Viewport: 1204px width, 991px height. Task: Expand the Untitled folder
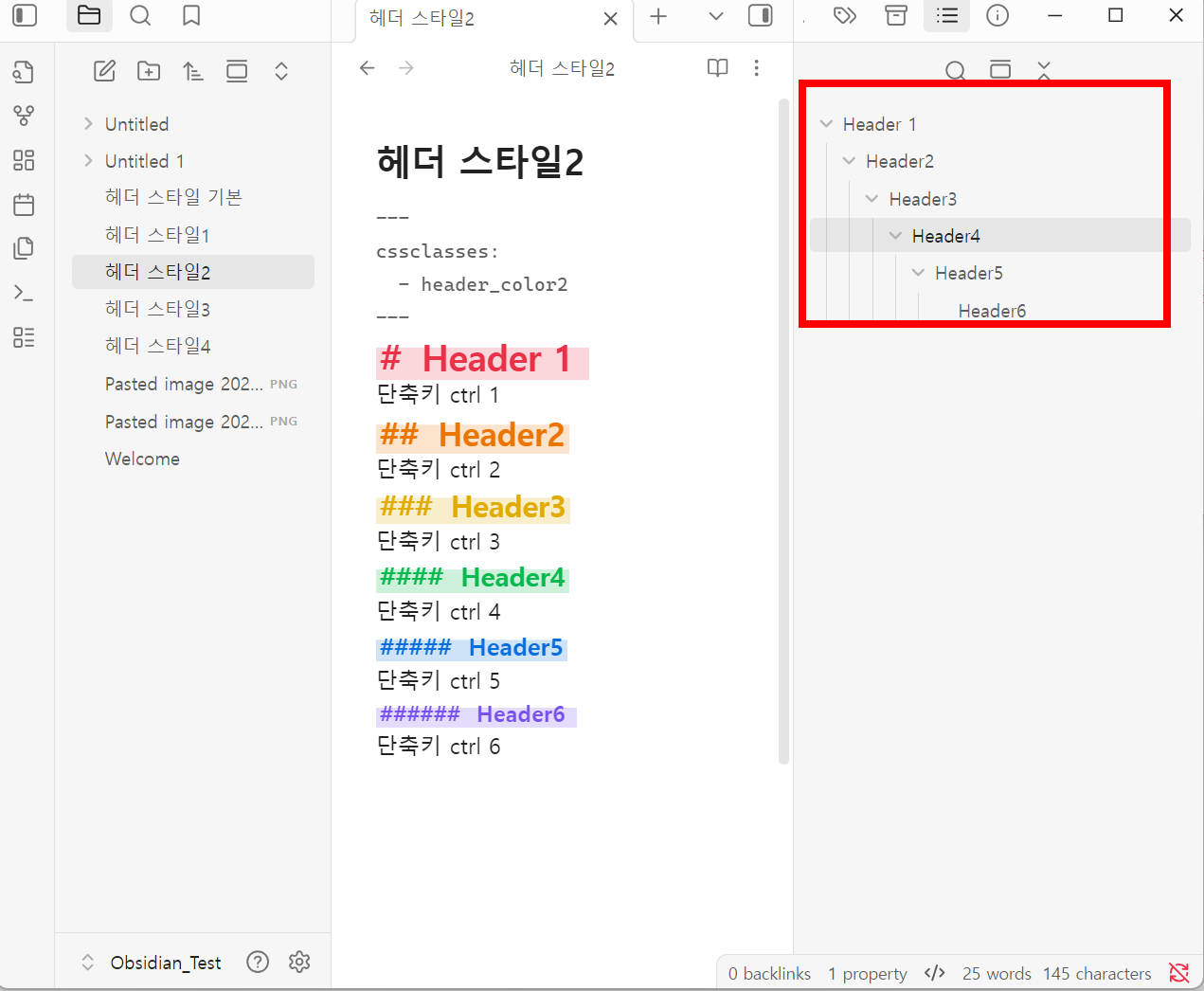pyautogui.click(x=88, y=123)
